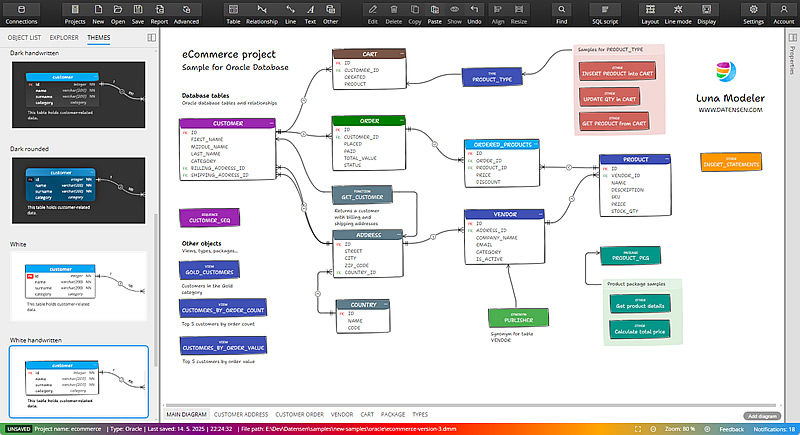Choose the Other objects tool

point(331,14)
